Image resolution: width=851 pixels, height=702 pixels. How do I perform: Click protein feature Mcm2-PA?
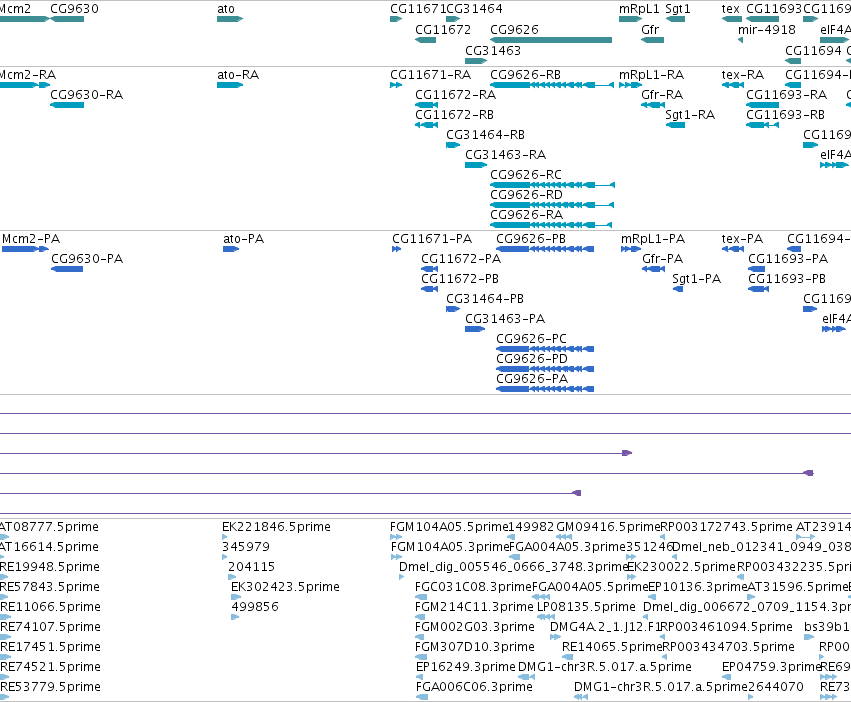(25, 249)
